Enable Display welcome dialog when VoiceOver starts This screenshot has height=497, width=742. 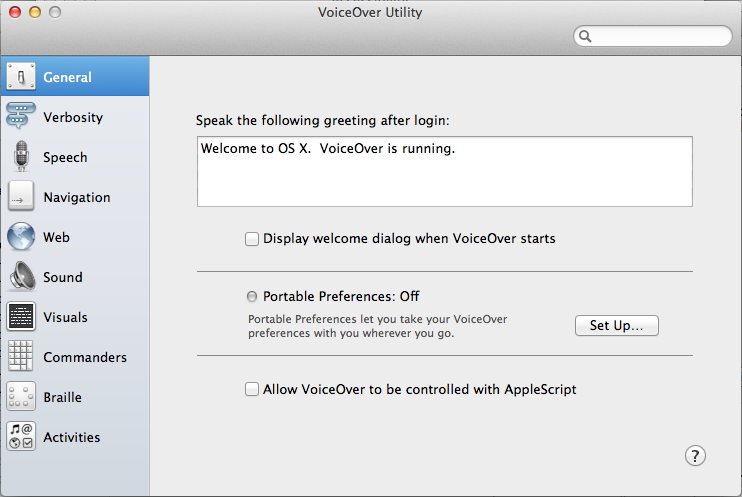click(x=252, y=239)
